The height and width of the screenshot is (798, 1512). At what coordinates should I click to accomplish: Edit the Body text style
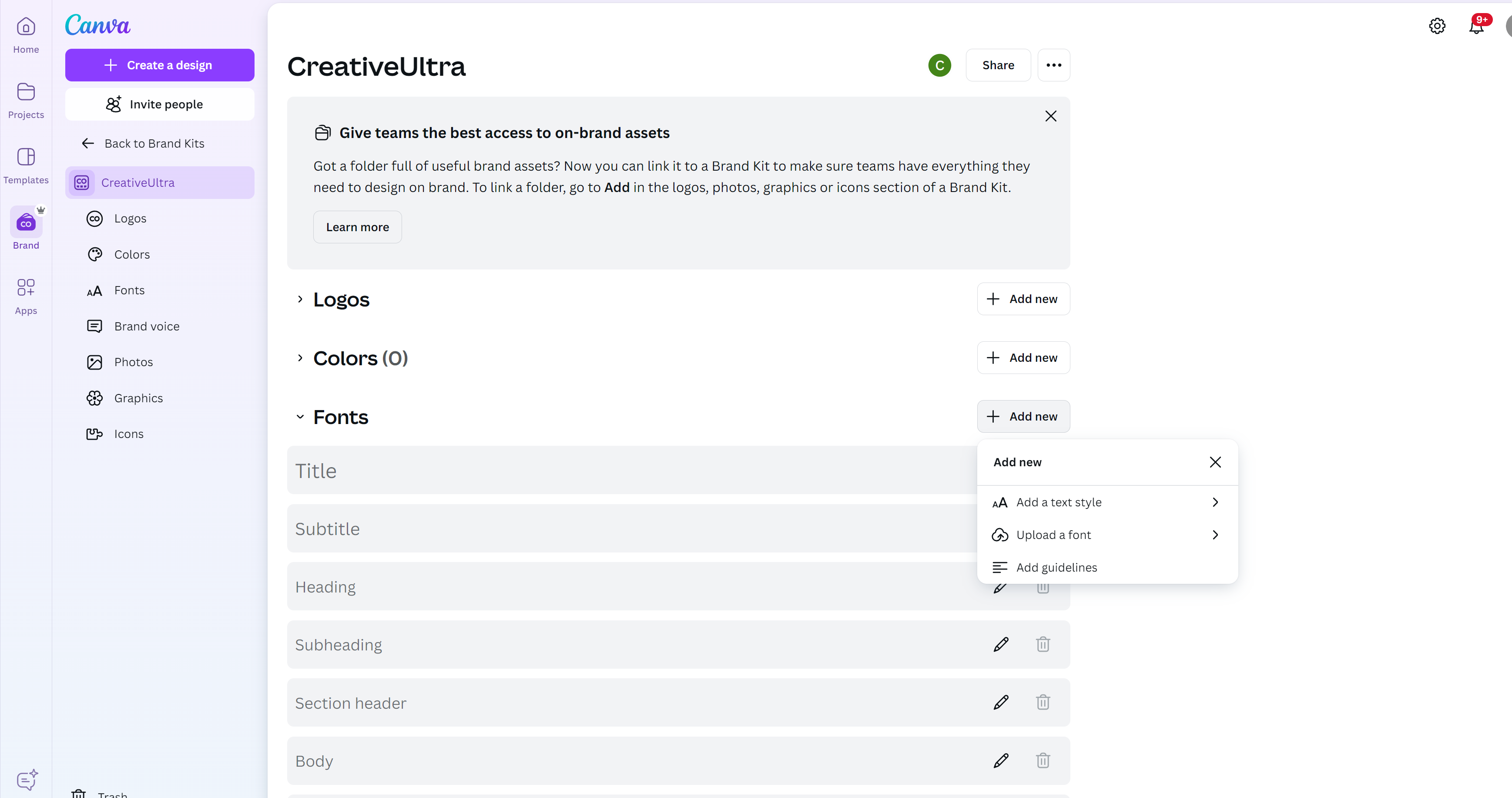tap(1001, 761)
